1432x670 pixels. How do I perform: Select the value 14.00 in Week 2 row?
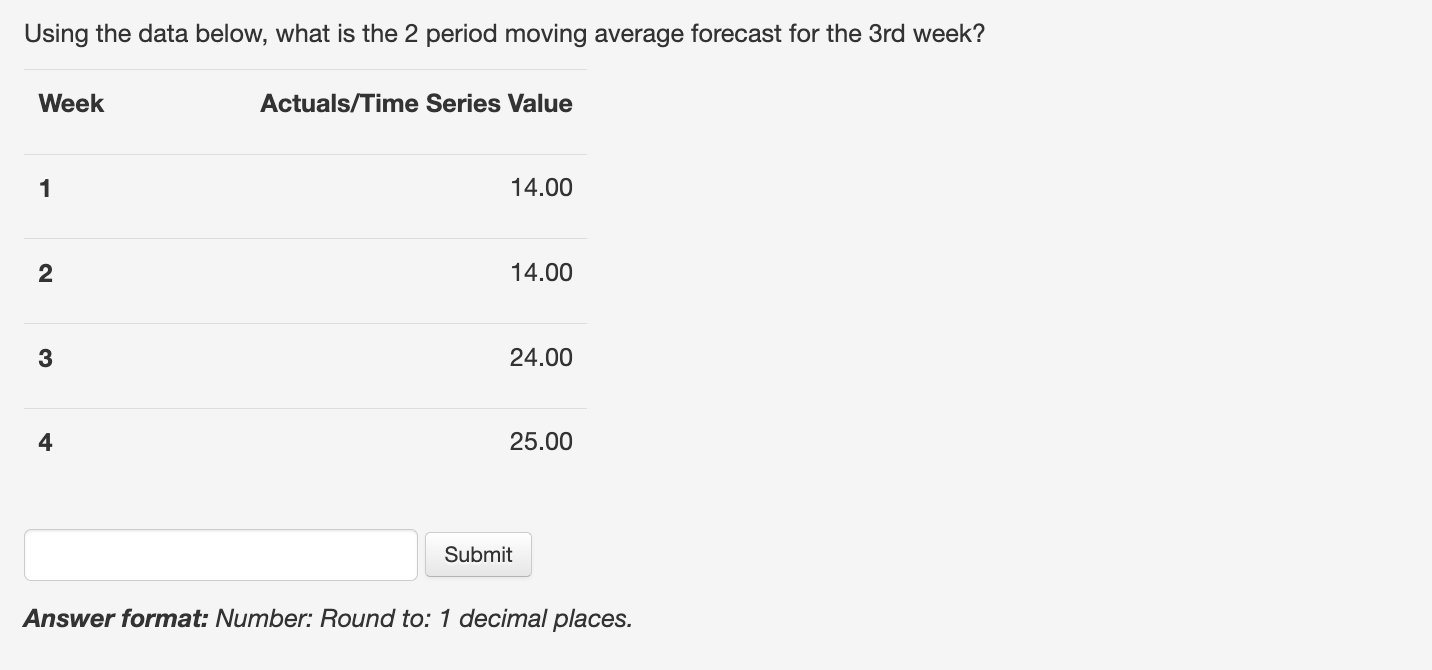coord(541,272)
